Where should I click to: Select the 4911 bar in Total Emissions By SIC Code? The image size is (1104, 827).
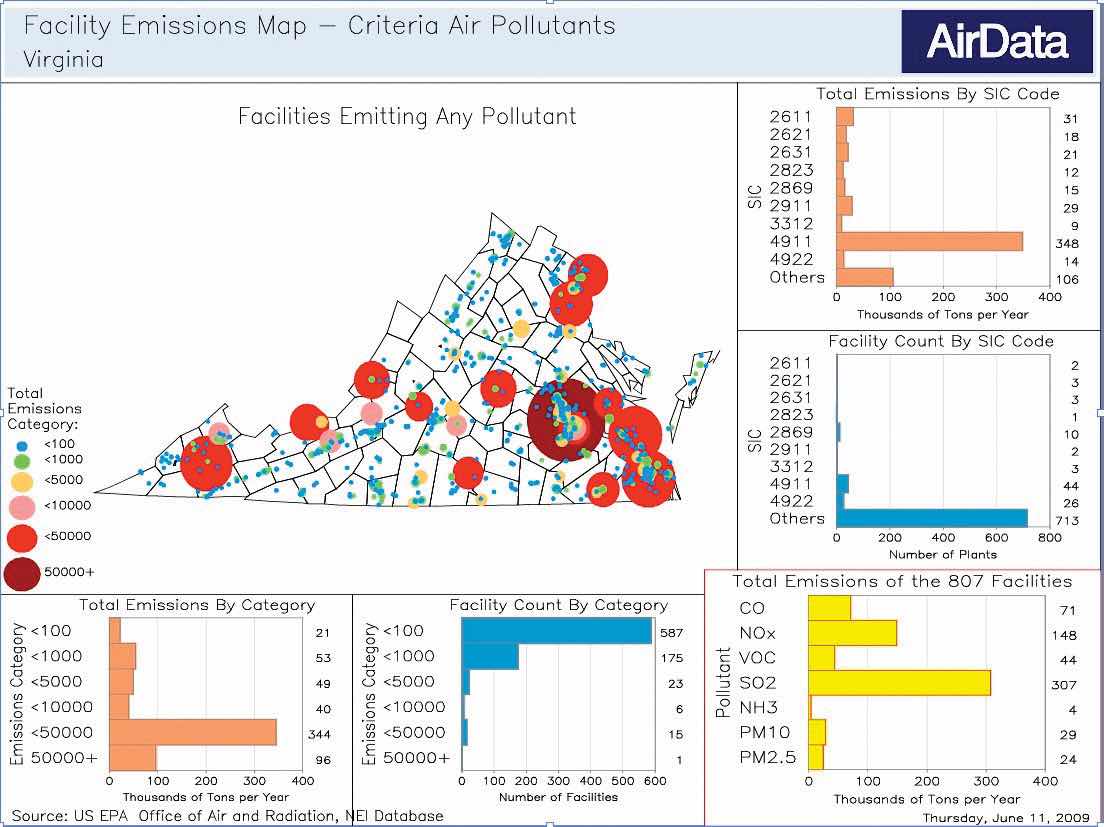click(929, 241)
